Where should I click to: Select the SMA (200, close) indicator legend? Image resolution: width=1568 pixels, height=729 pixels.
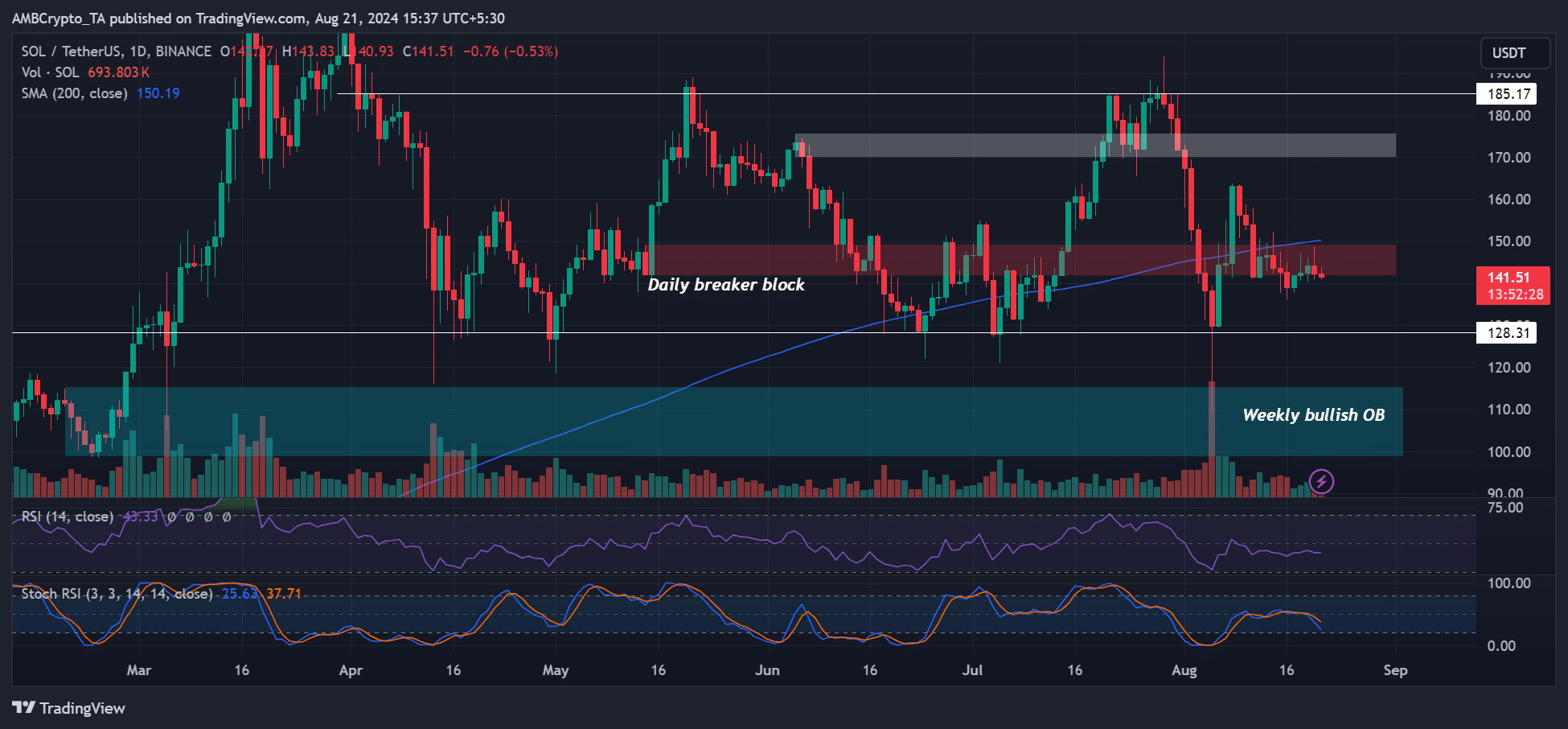74,93
